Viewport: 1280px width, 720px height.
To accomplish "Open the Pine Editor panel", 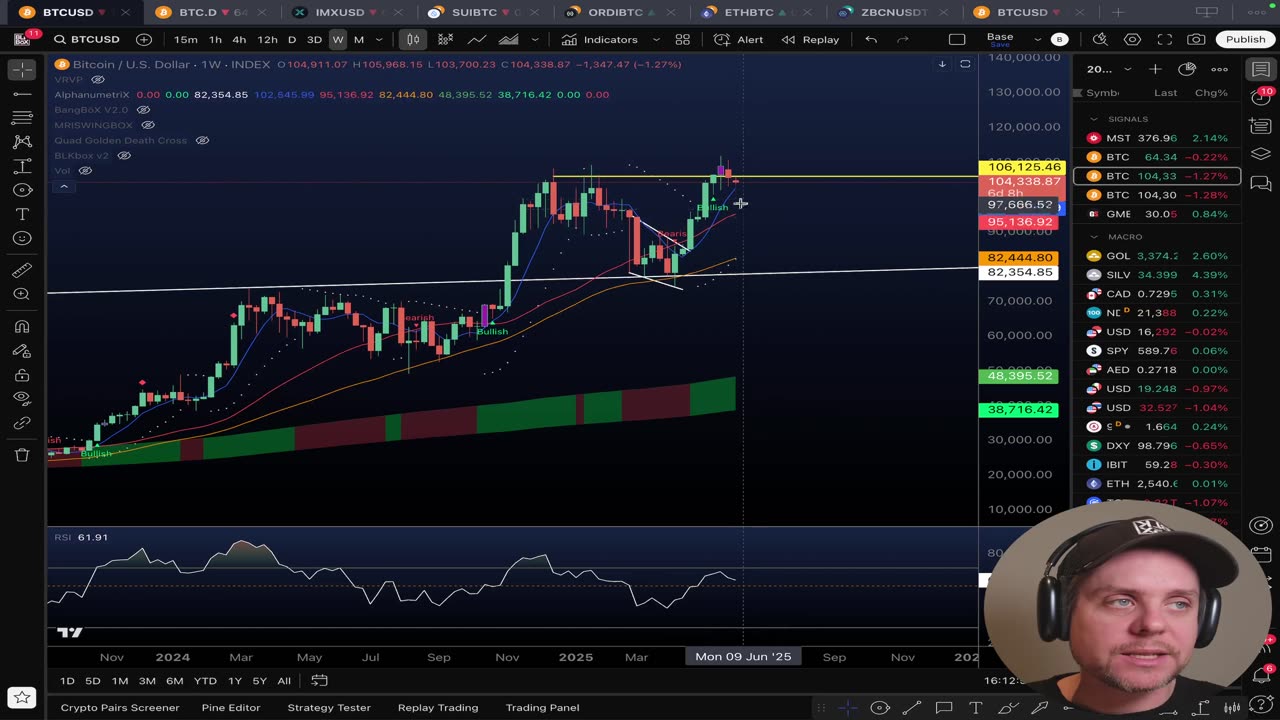I will tap(230, 707).
